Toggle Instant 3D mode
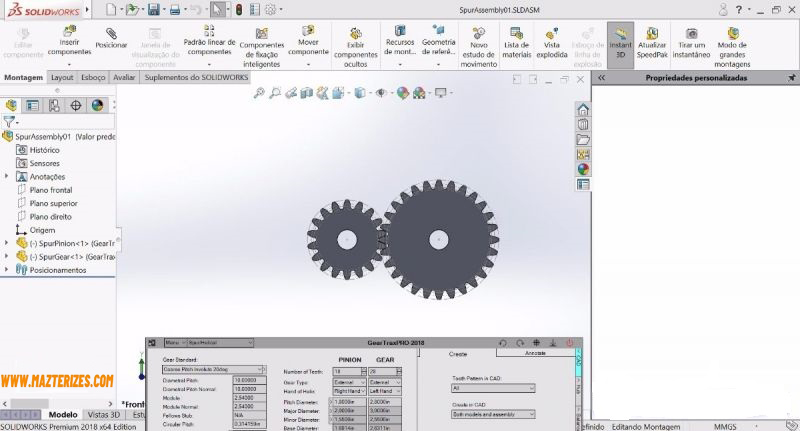 [620, 43]
